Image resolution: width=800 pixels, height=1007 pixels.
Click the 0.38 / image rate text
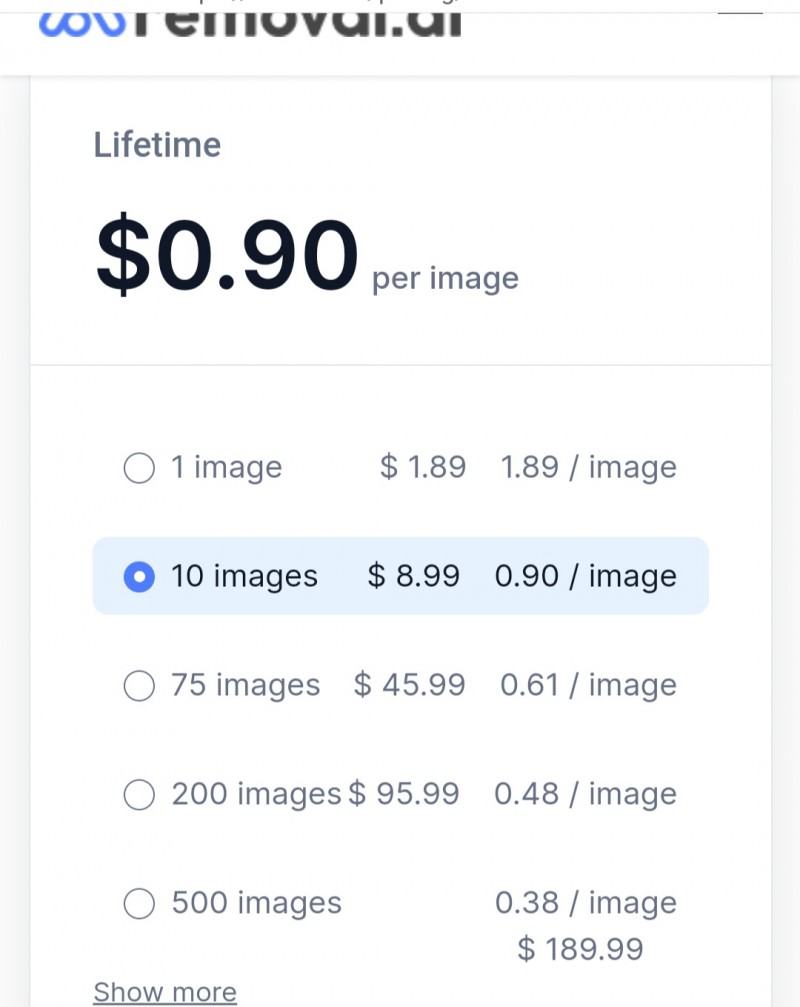[586, 904]
